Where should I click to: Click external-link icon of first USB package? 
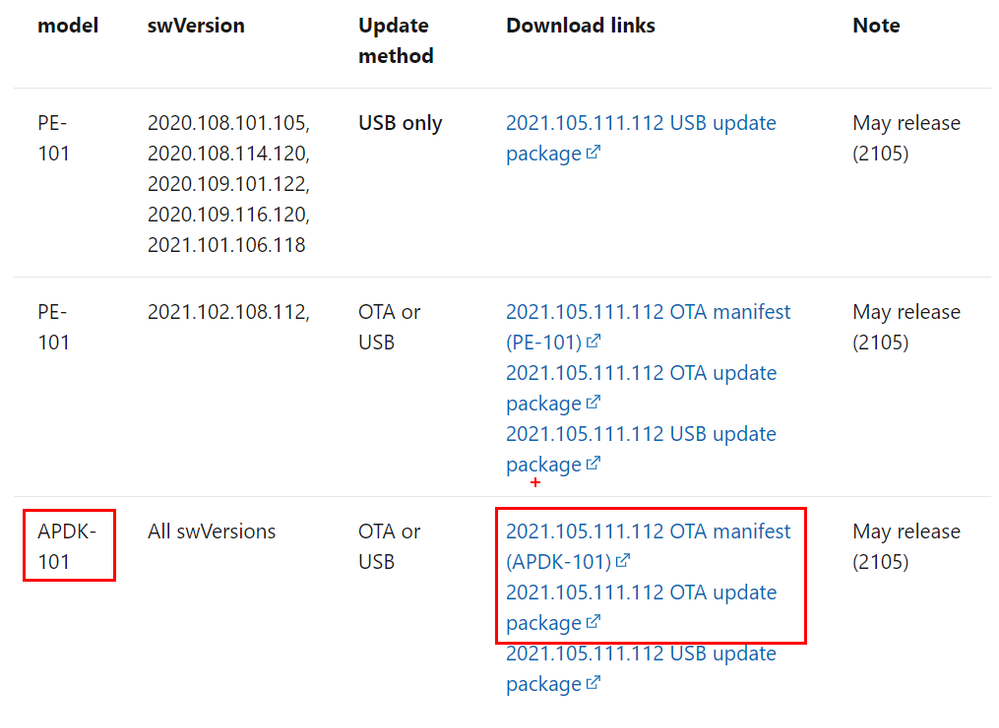pyautogui.click(x=593, y=153)
